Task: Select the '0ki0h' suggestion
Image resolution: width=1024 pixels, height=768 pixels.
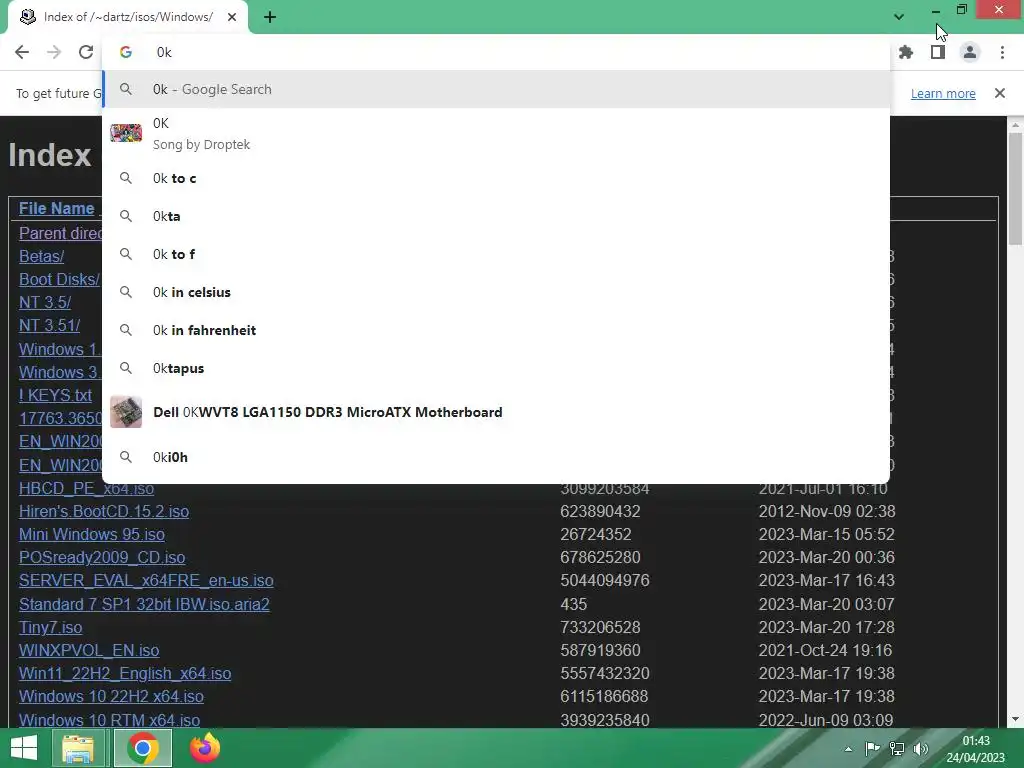Action: (x=496, y=457)
